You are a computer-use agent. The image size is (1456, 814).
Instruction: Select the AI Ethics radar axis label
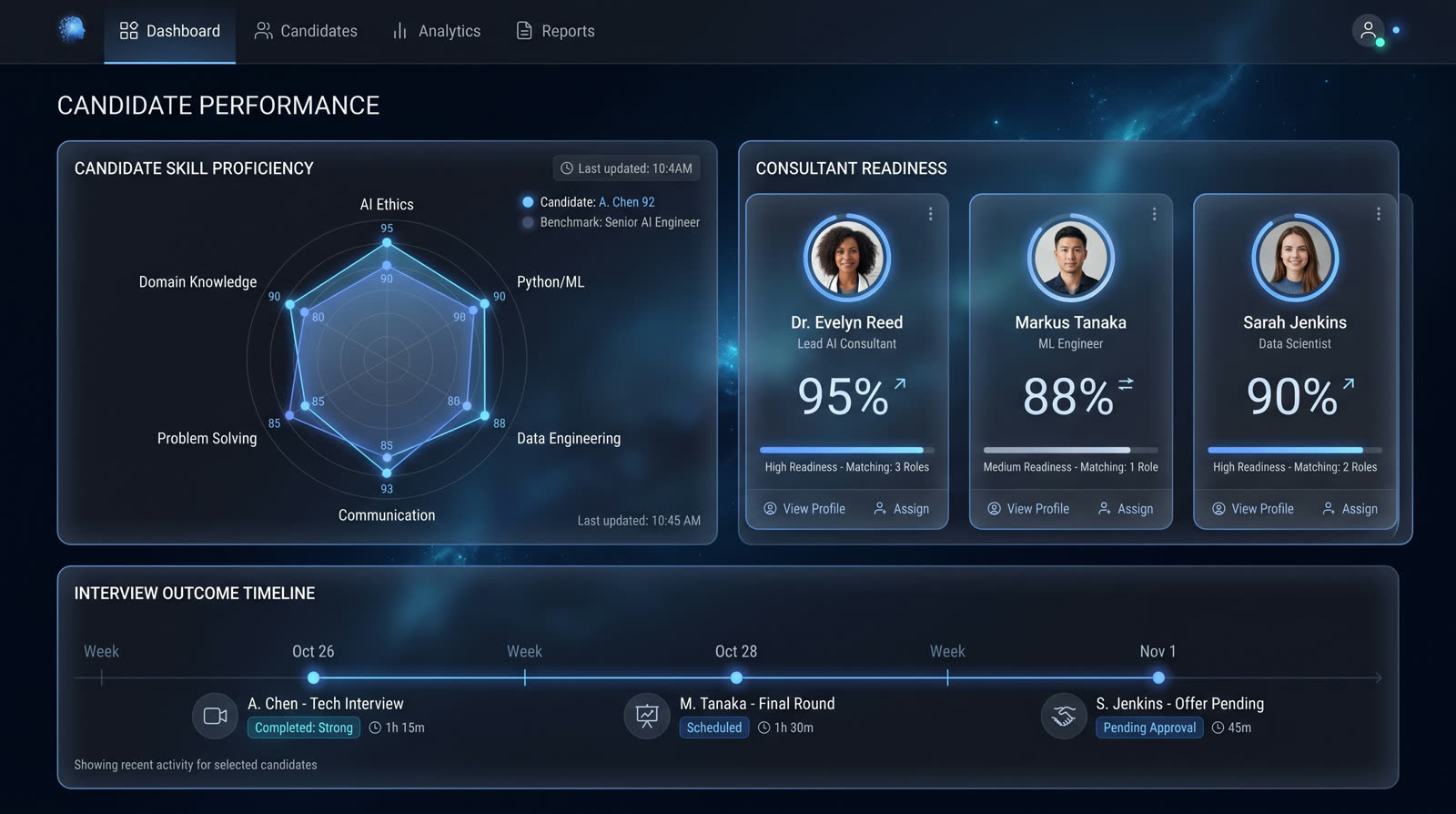(x=387, y=205)
